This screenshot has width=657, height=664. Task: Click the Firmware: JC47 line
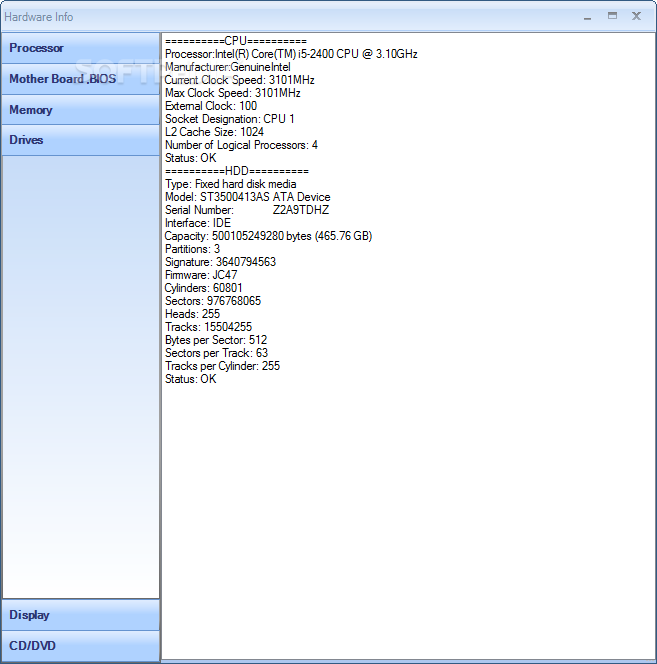[201, 275]
